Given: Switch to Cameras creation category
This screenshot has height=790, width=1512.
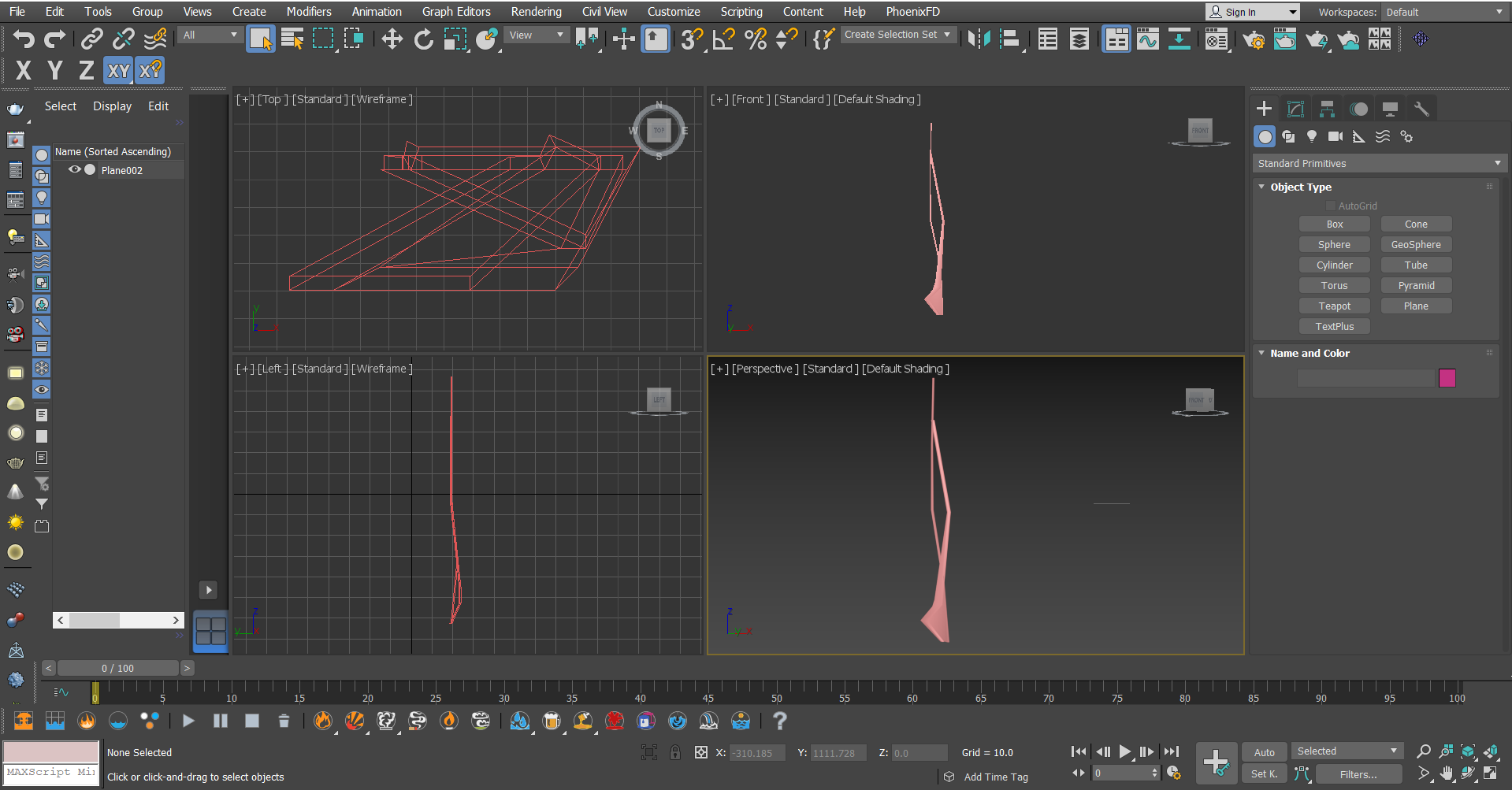Looking at the screenshot, I should [x=1336, y=136].
